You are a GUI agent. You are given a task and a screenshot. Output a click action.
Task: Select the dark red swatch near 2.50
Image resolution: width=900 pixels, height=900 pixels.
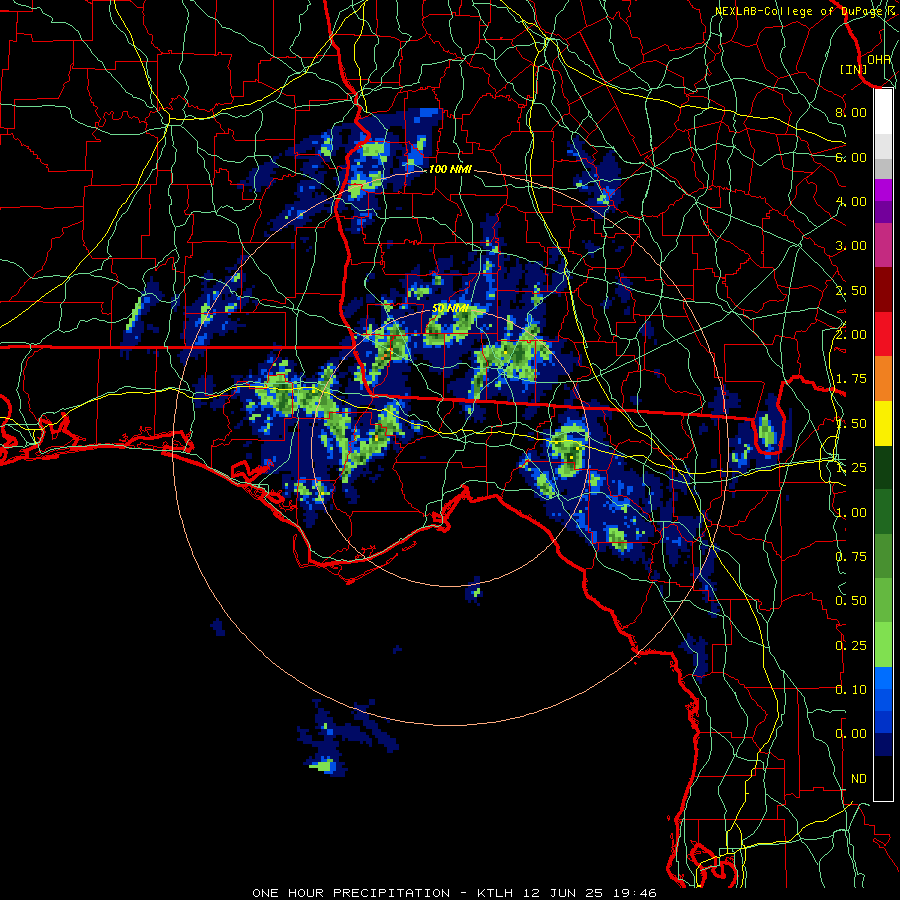coord(883,290)
